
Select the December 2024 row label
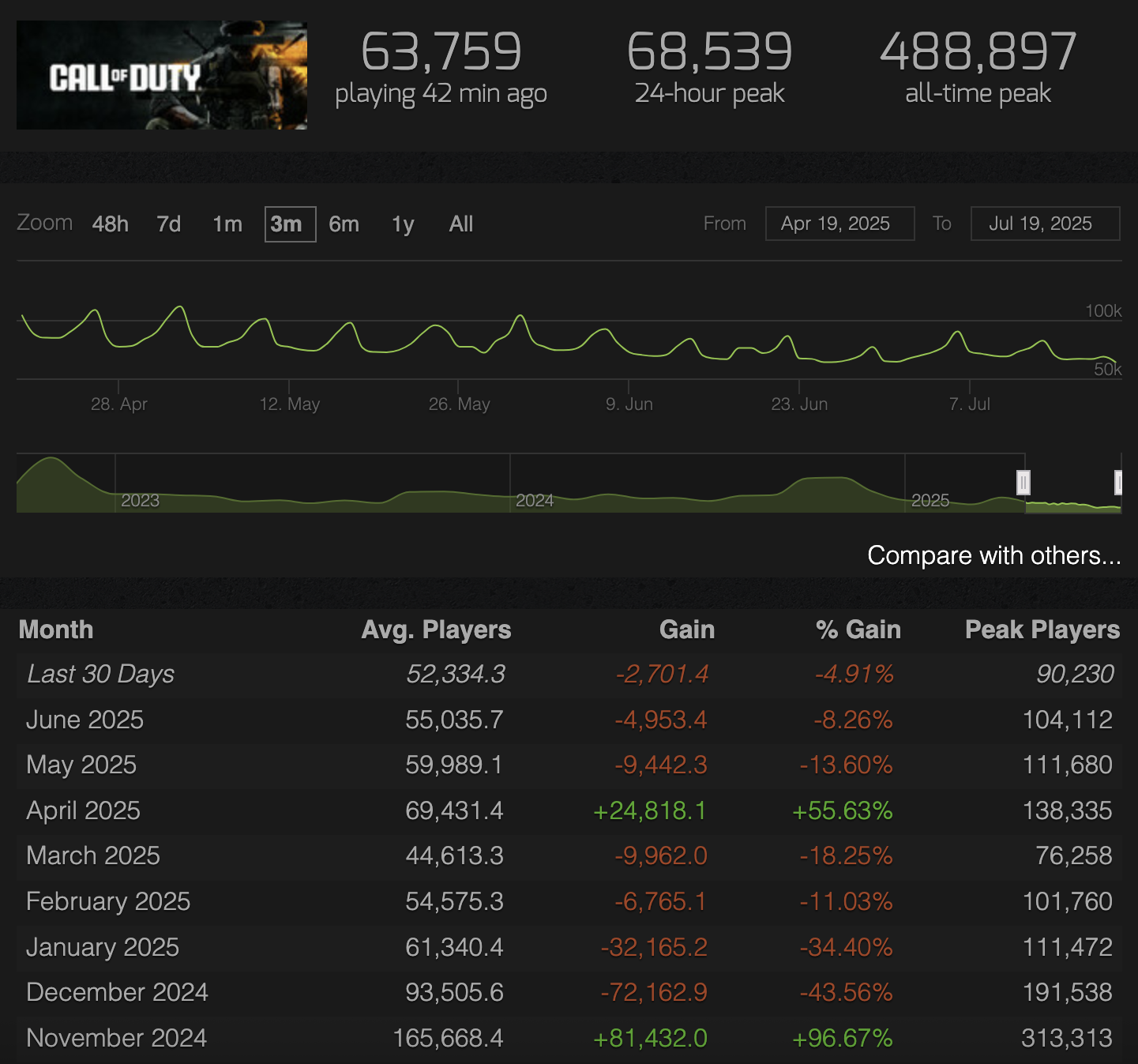117,992
